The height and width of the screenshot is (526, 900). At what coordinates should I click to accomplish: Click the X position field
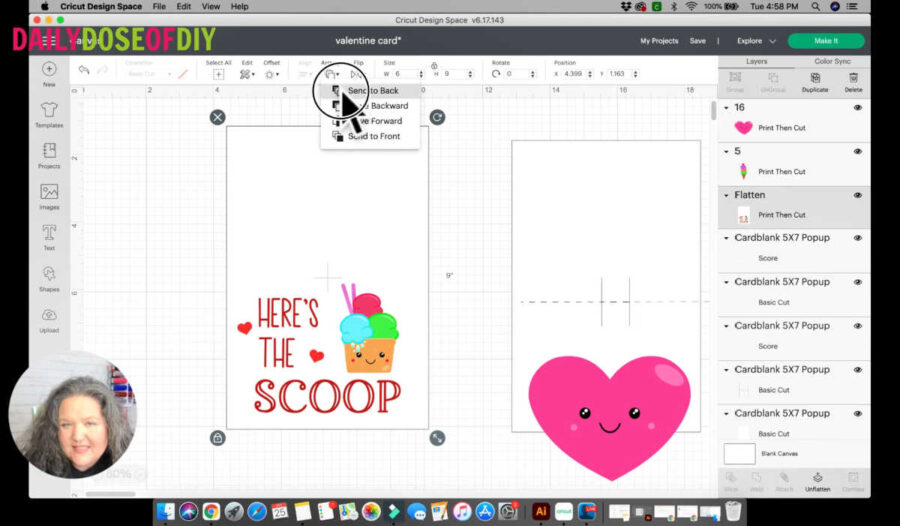click(x=573, y=74)
